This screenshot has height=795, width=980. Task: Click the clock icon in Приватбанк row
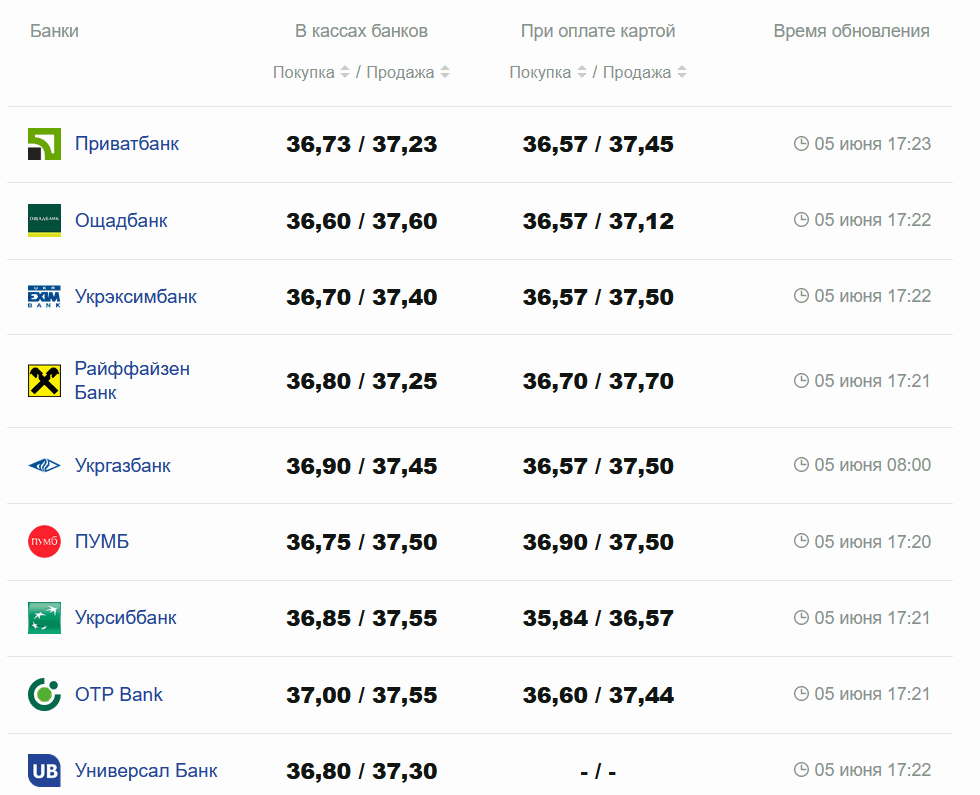(801, 144)
